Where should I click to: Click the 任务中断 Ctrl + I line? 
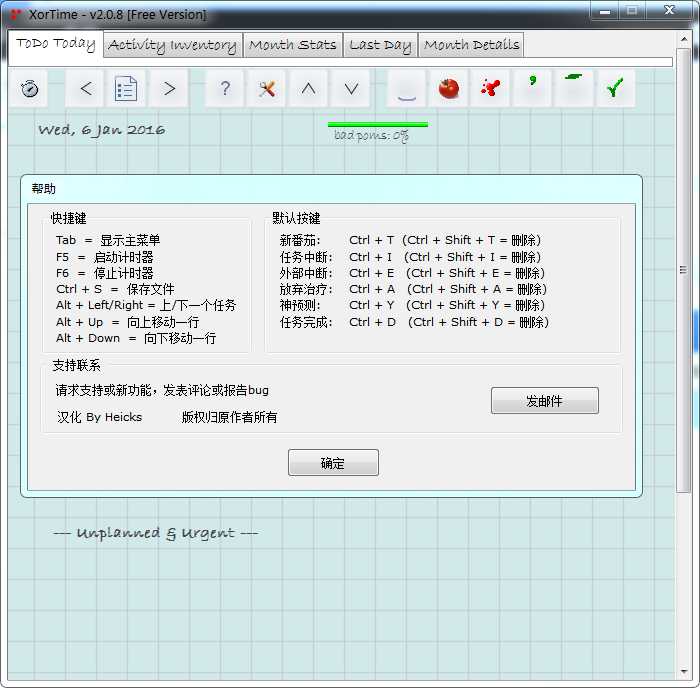410,257
